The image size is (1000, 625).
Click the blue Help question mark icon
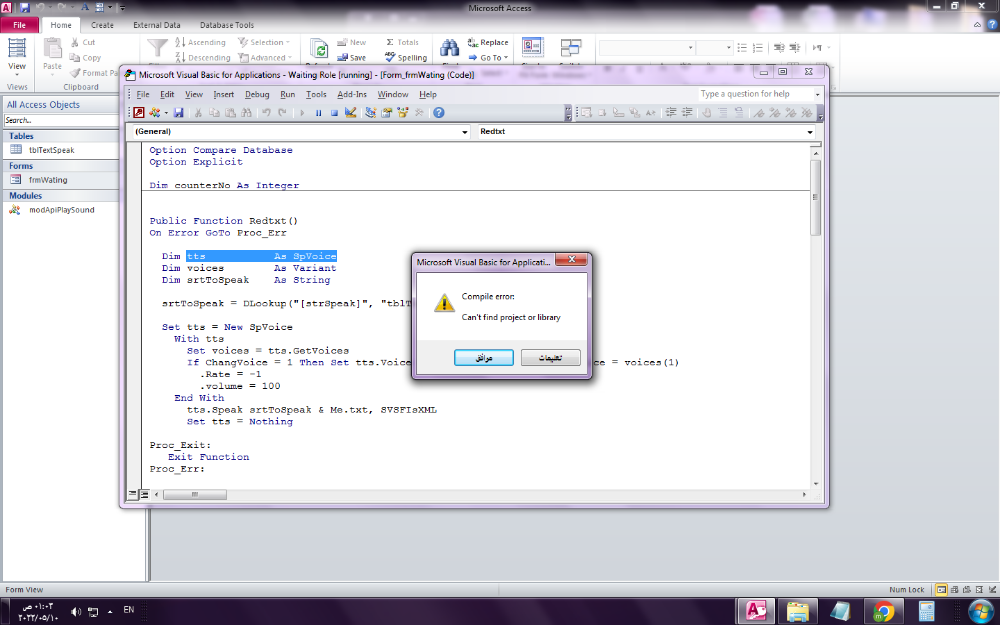(x=439, y=113)
